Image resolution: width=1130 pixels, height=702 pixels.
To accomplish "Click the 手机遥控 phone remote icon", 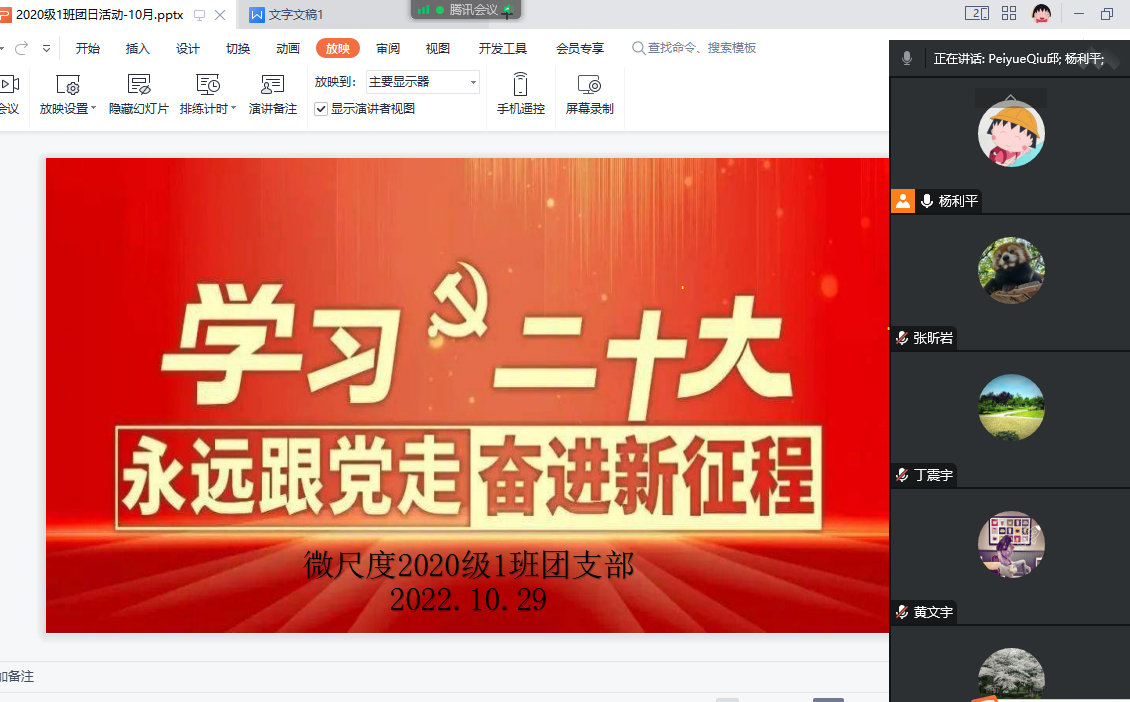I will pyautogui.click(x=520, y=85).
